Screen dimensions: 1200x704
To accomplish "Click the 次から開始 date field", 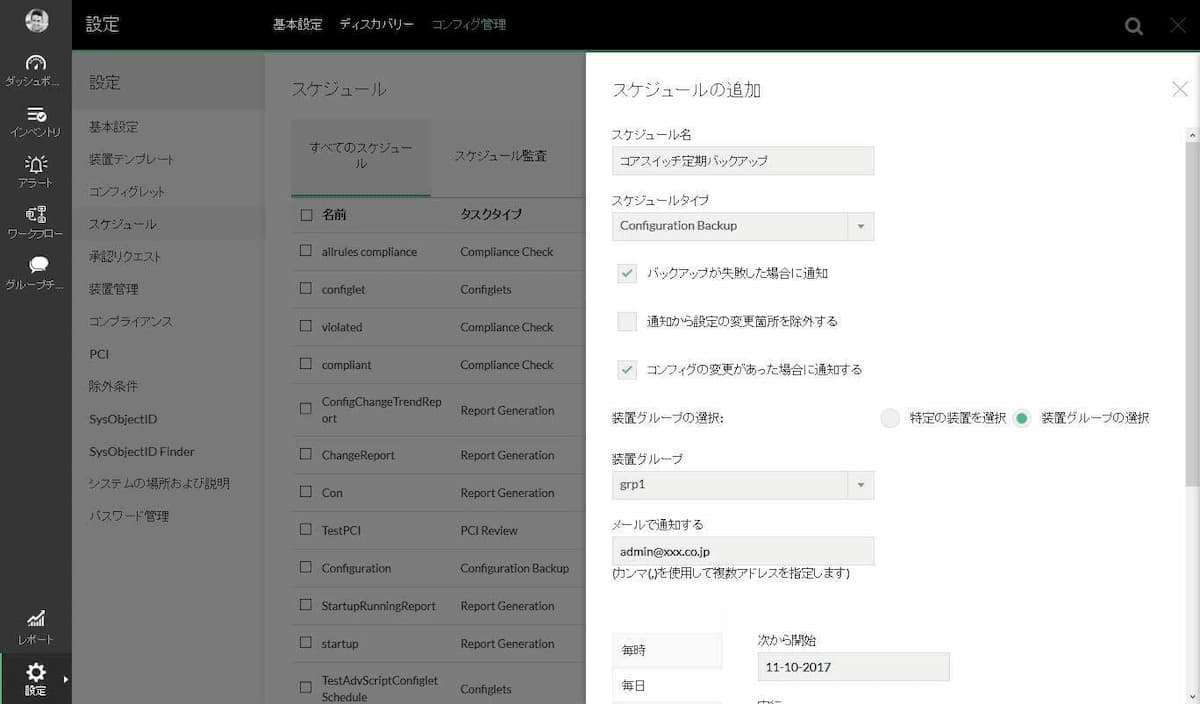I will click(852, 666).
